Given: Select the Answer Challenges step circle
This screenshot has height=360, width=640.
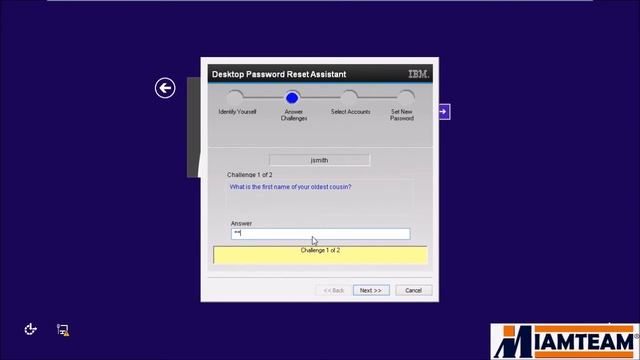Looking at the screenshot, I should tap(292, 98).
